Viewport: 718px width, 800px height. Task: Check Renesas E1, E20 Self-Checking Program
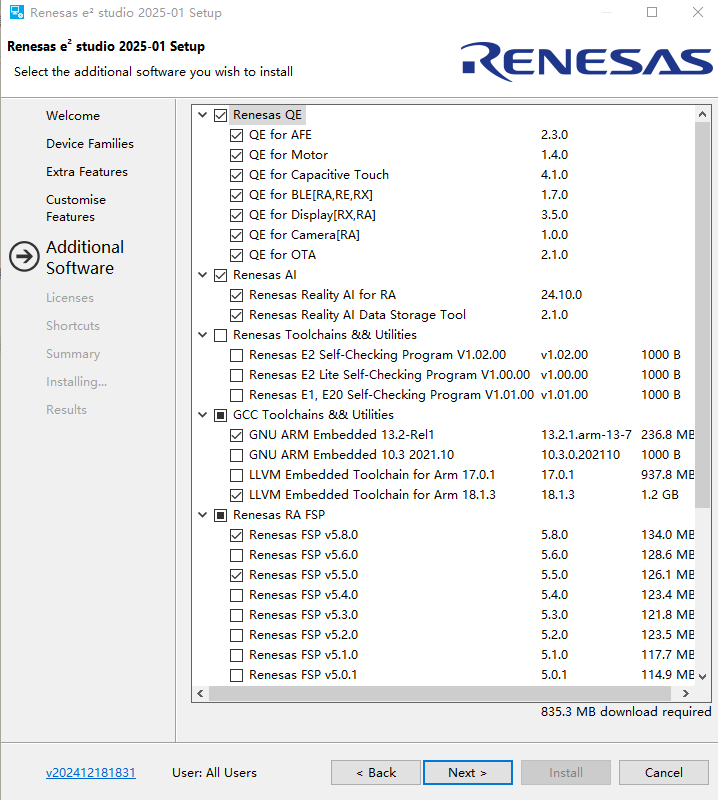tap(236, 395)
